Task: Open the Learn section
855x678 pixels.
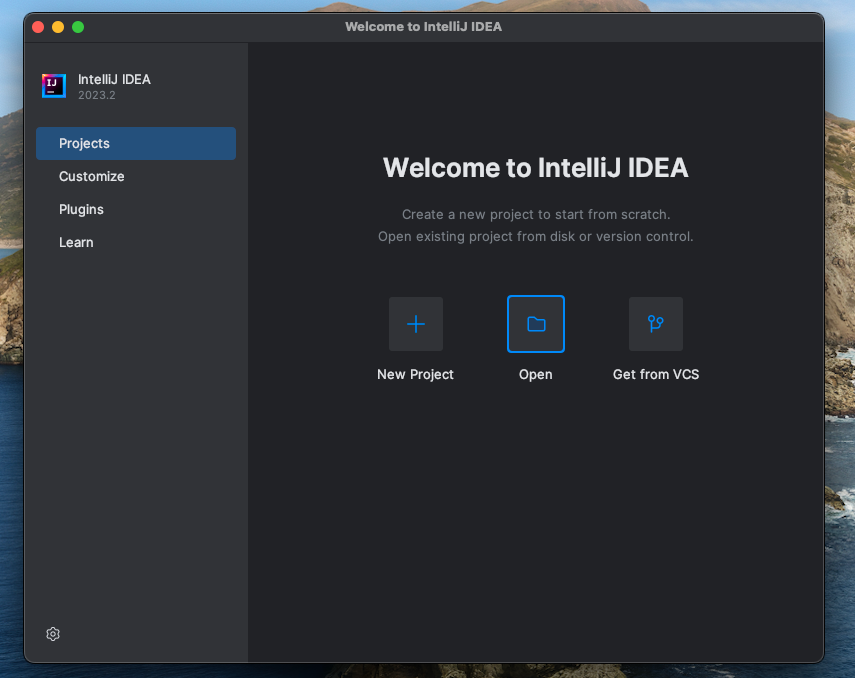Action: (76, 242)
